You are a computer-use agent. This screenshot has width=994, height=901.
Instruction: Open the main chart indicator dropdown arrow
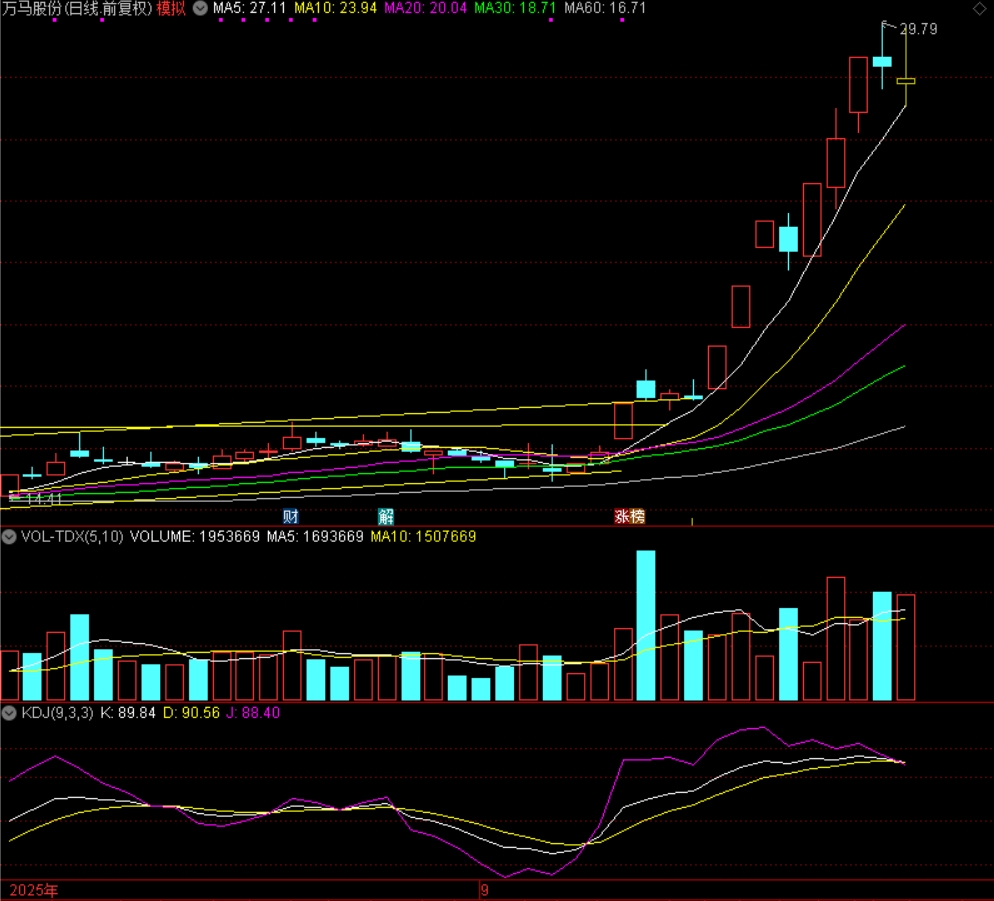click(200, 8)
